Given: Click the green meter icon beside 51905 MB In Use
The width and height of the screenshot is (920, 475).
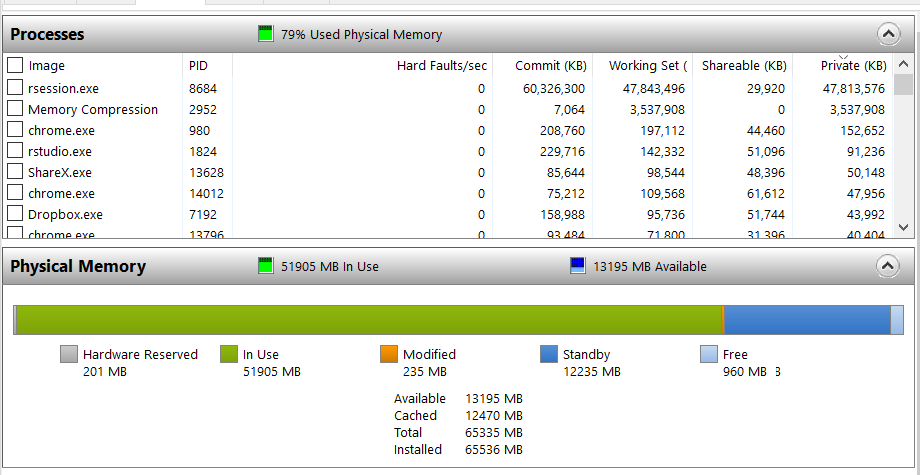Looking at the screenshot, I should pos(265,266).
